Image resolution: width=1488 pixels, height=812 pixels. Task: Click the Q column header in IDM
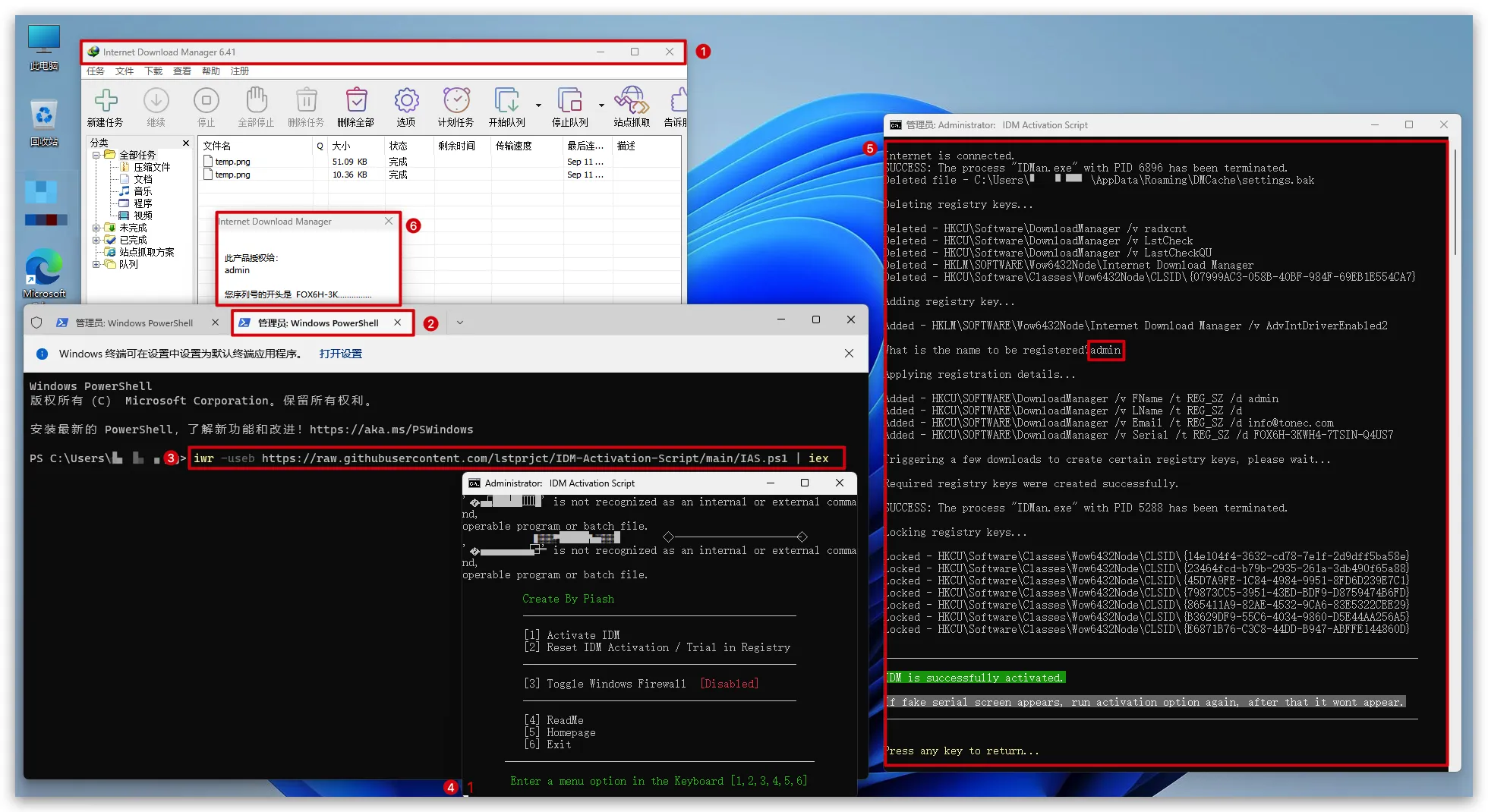pos(320,146)
